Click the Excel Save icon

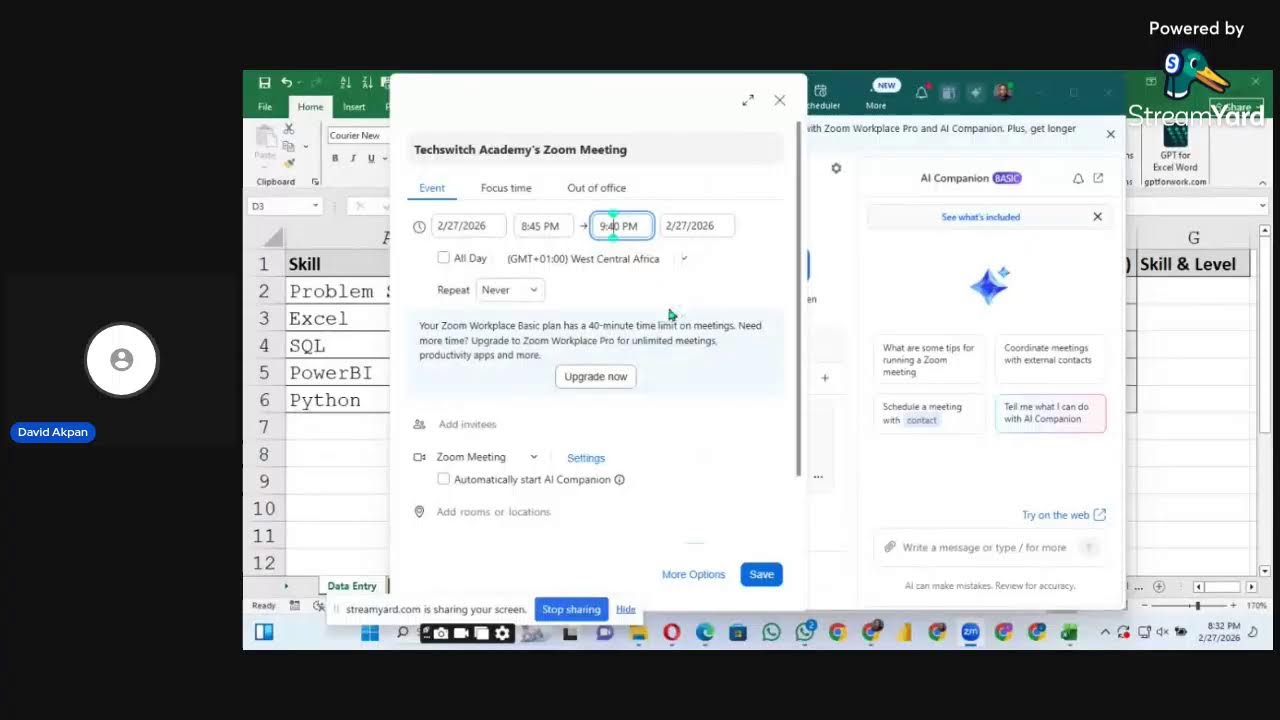264,83
